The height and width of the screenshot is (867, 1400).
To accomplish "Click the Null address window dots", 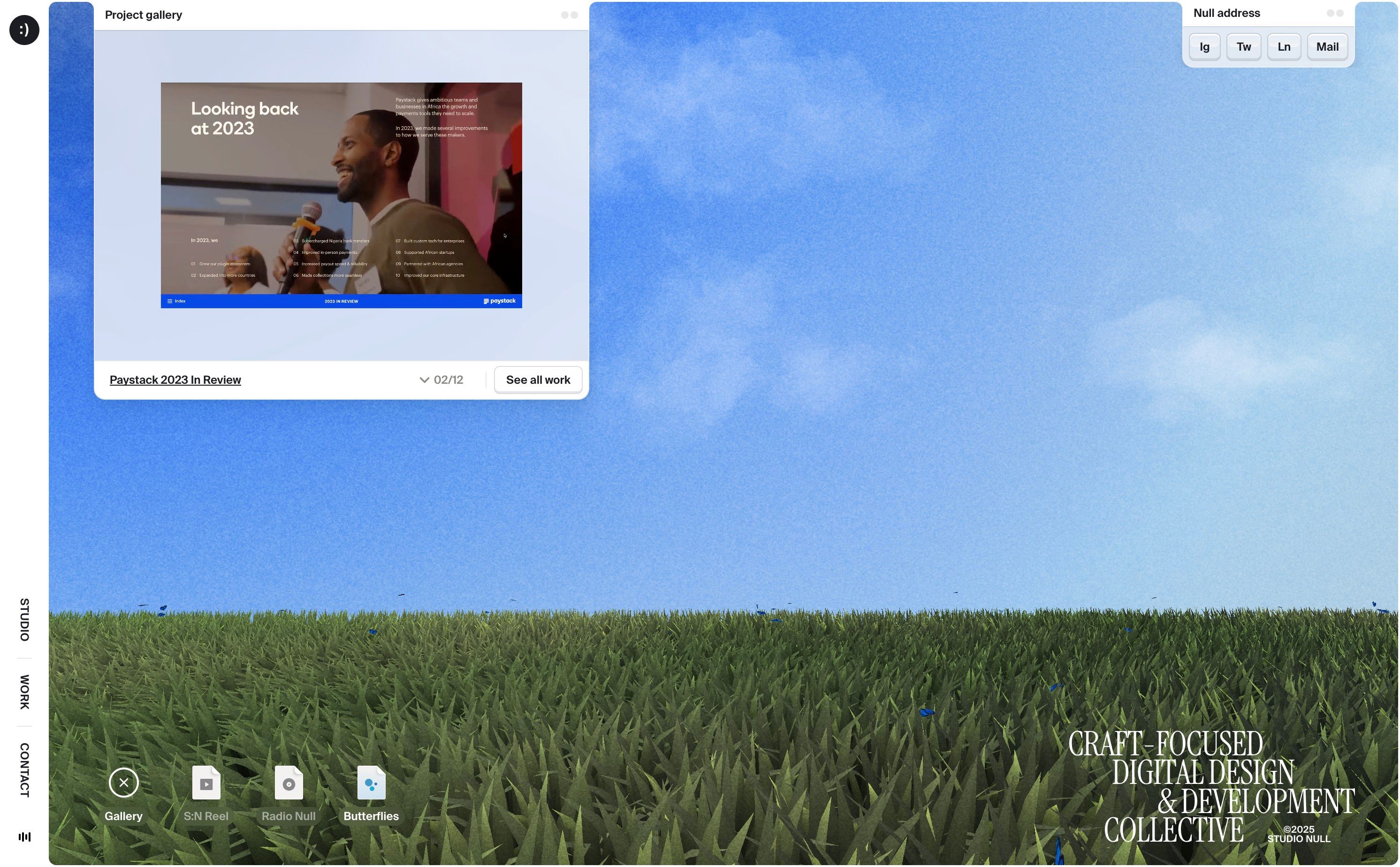I will click(x=1335, y=13).
